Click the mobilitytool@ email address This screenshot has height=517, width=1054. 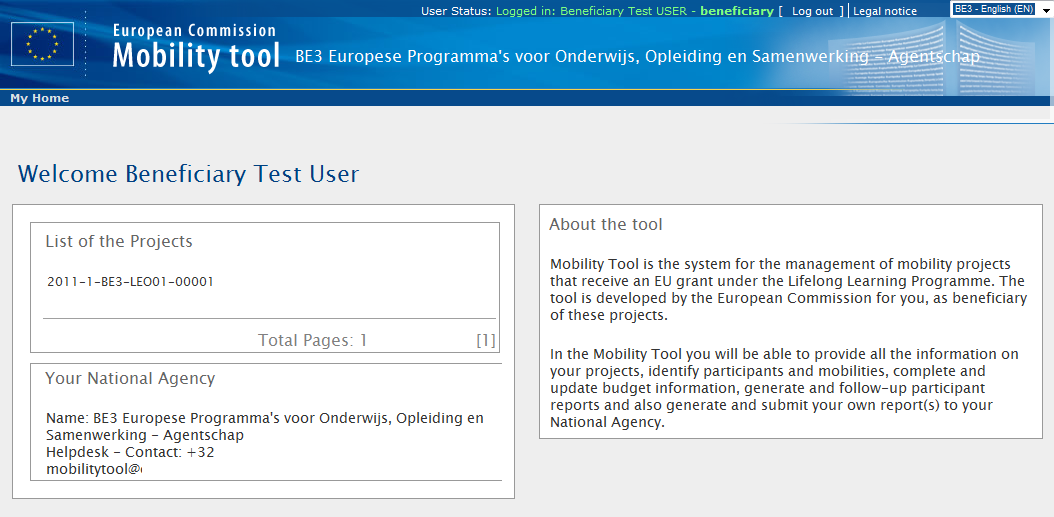(x=95, y=470)
